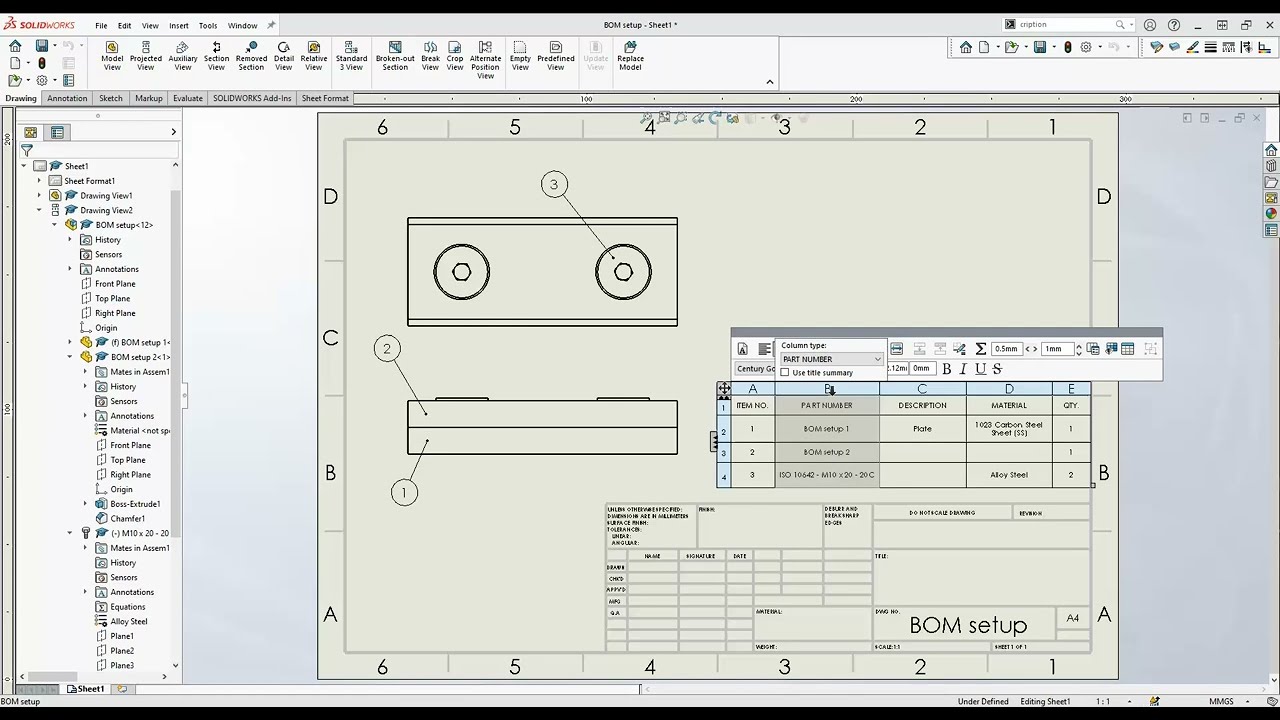Click the Replace Model tool
1280x720 pixels.
(x=630, y=56)
